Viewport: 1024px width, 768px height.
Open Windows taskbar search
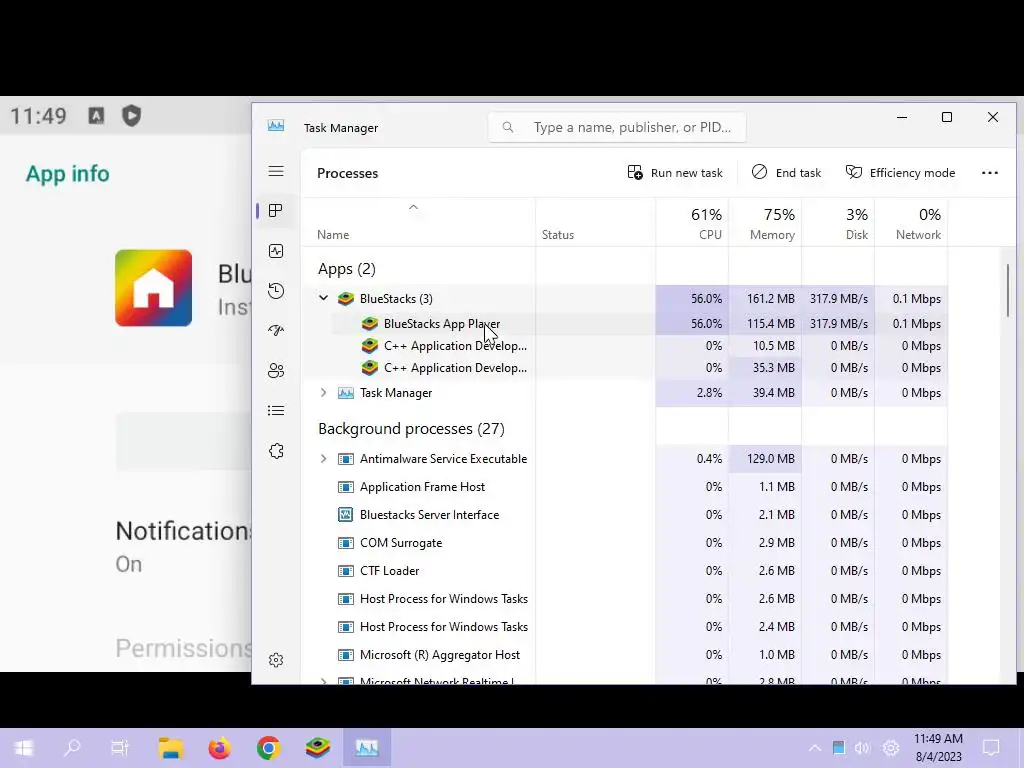point(72,748)
